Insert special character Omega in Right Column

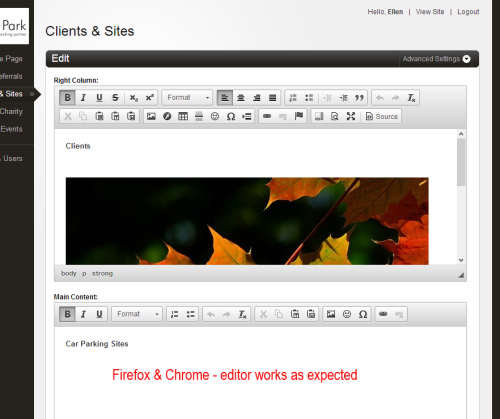(231, 116)
